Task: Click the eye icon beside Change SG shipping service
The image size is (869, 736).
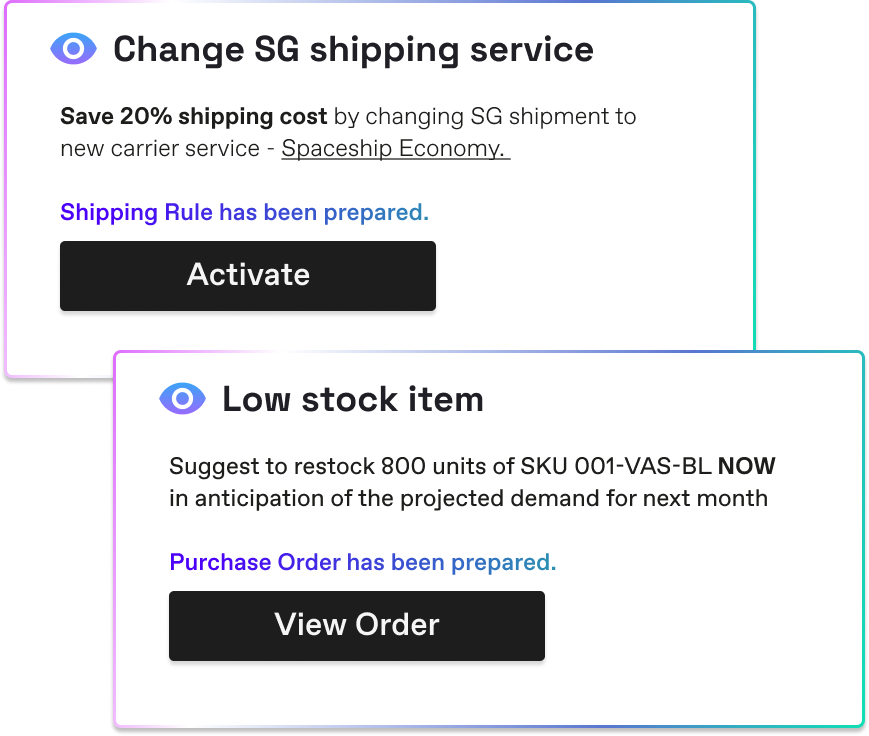Action: click(x=73, y=47)
